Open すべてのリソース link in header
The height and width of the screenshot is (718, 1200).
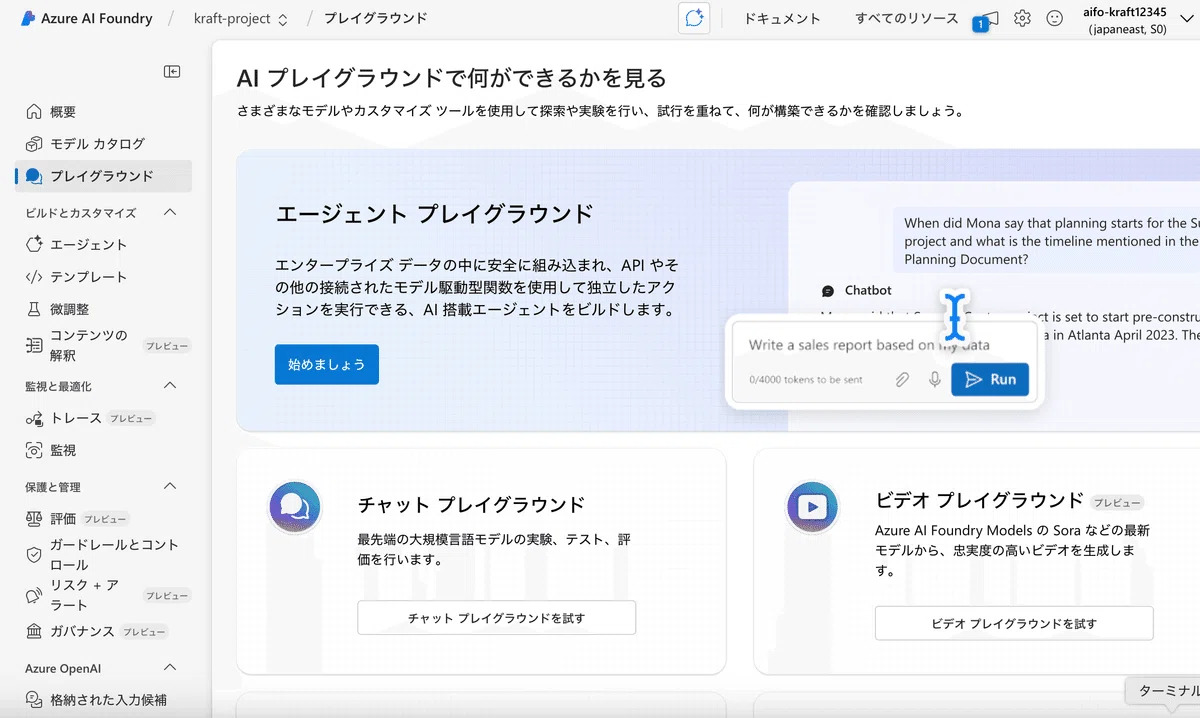[906, 19]
